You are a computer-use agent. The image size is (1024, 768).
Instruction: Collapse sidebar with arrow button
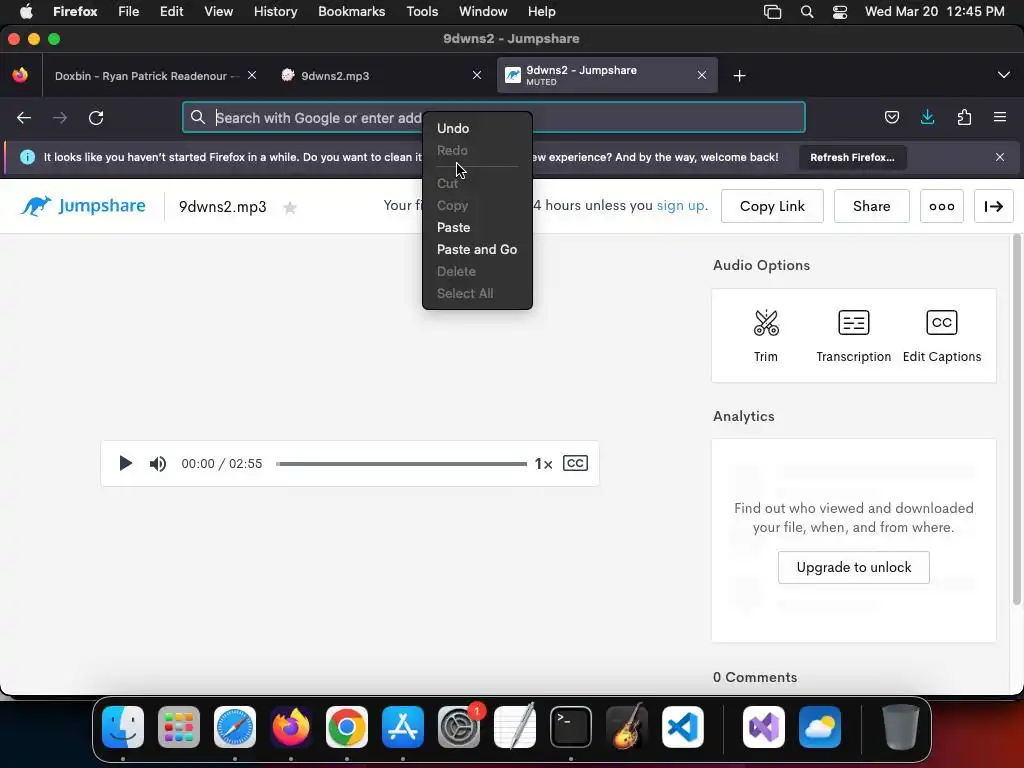pyautogui.click(x=993, y=206)
